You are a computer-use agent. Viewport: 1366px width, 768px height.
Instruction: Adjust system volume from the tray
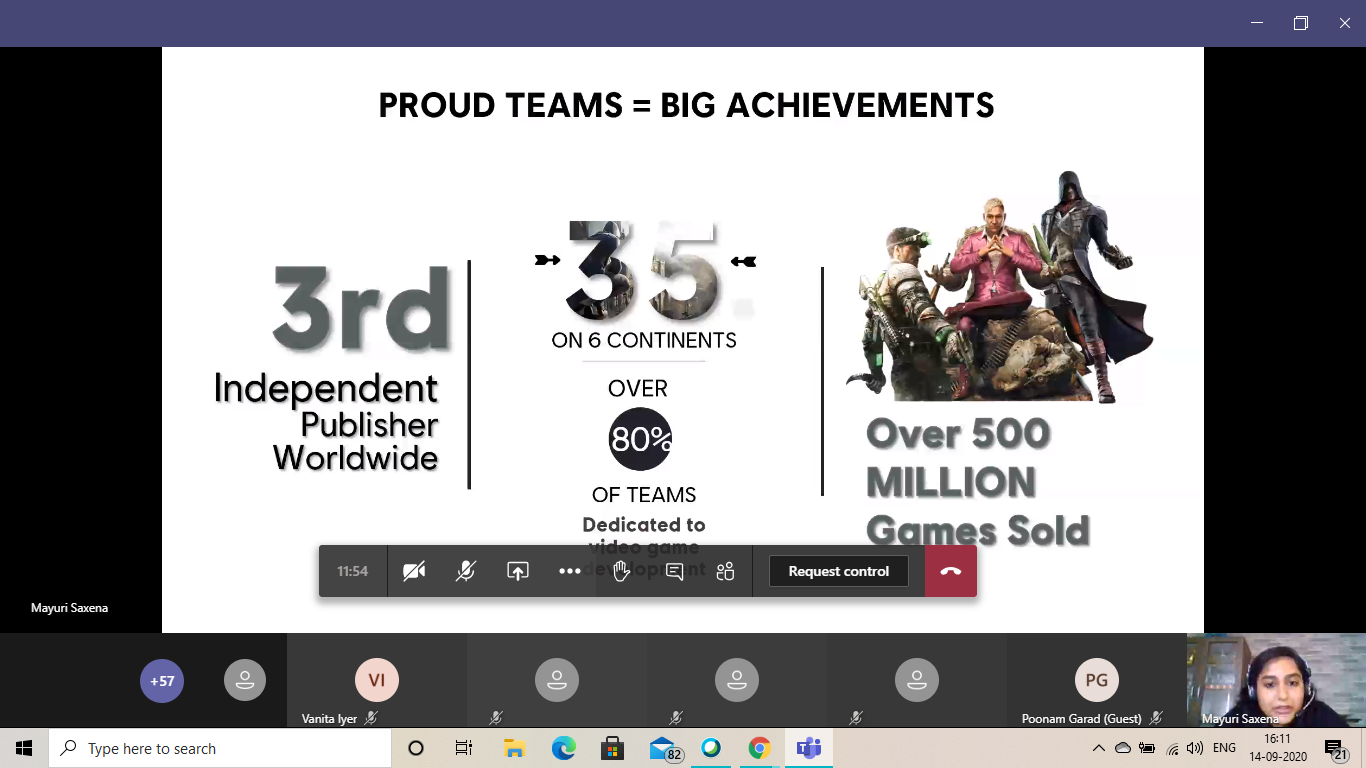coord(1193,747)
